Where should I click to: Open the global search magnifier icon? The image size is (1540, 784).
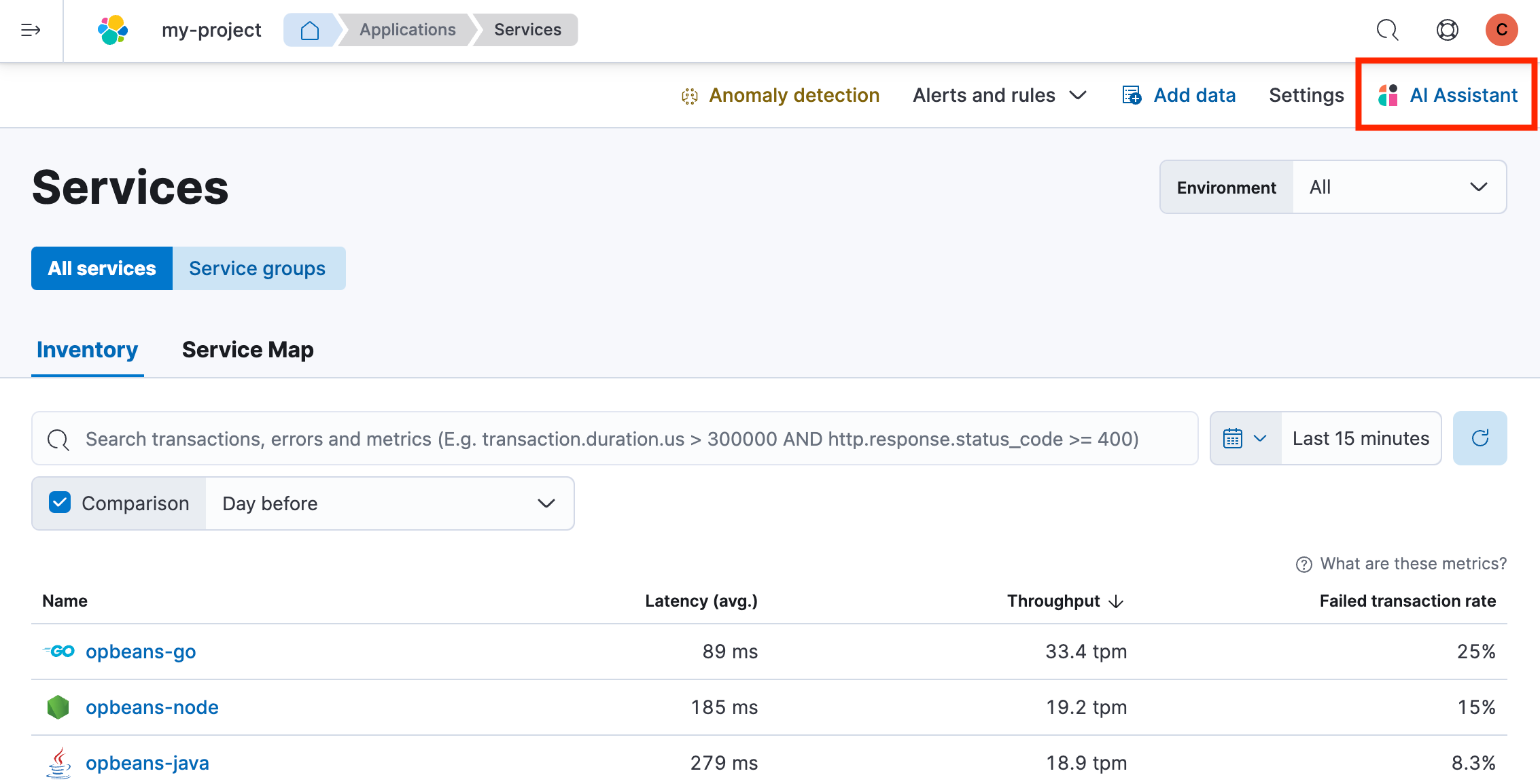1387,30
